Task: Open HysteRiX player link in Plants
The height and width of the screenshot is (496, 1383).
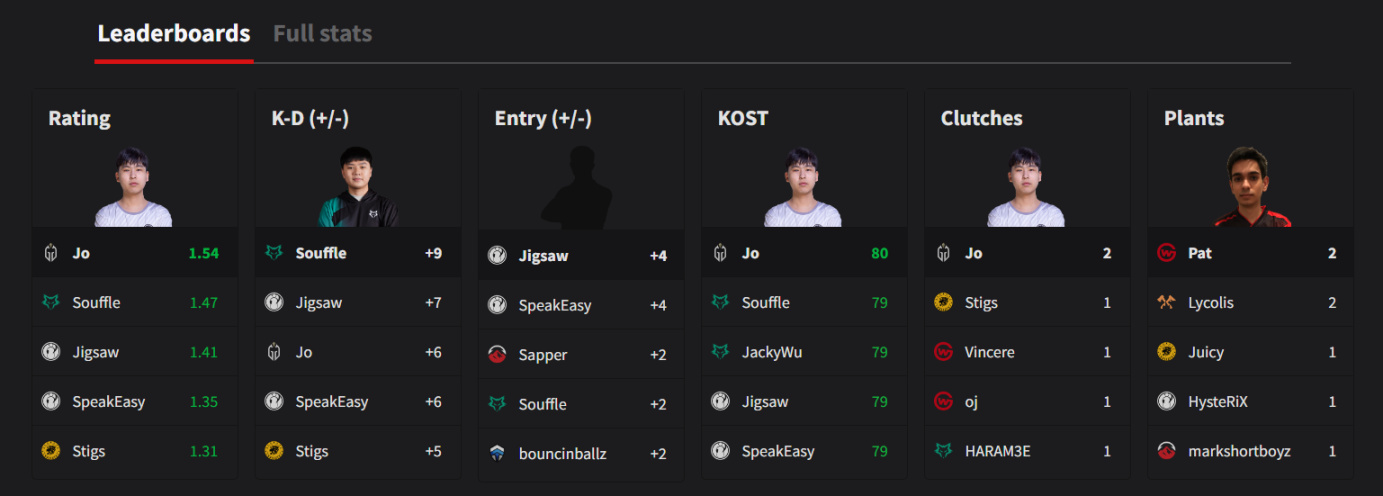Action: [x=1217, y=402]
